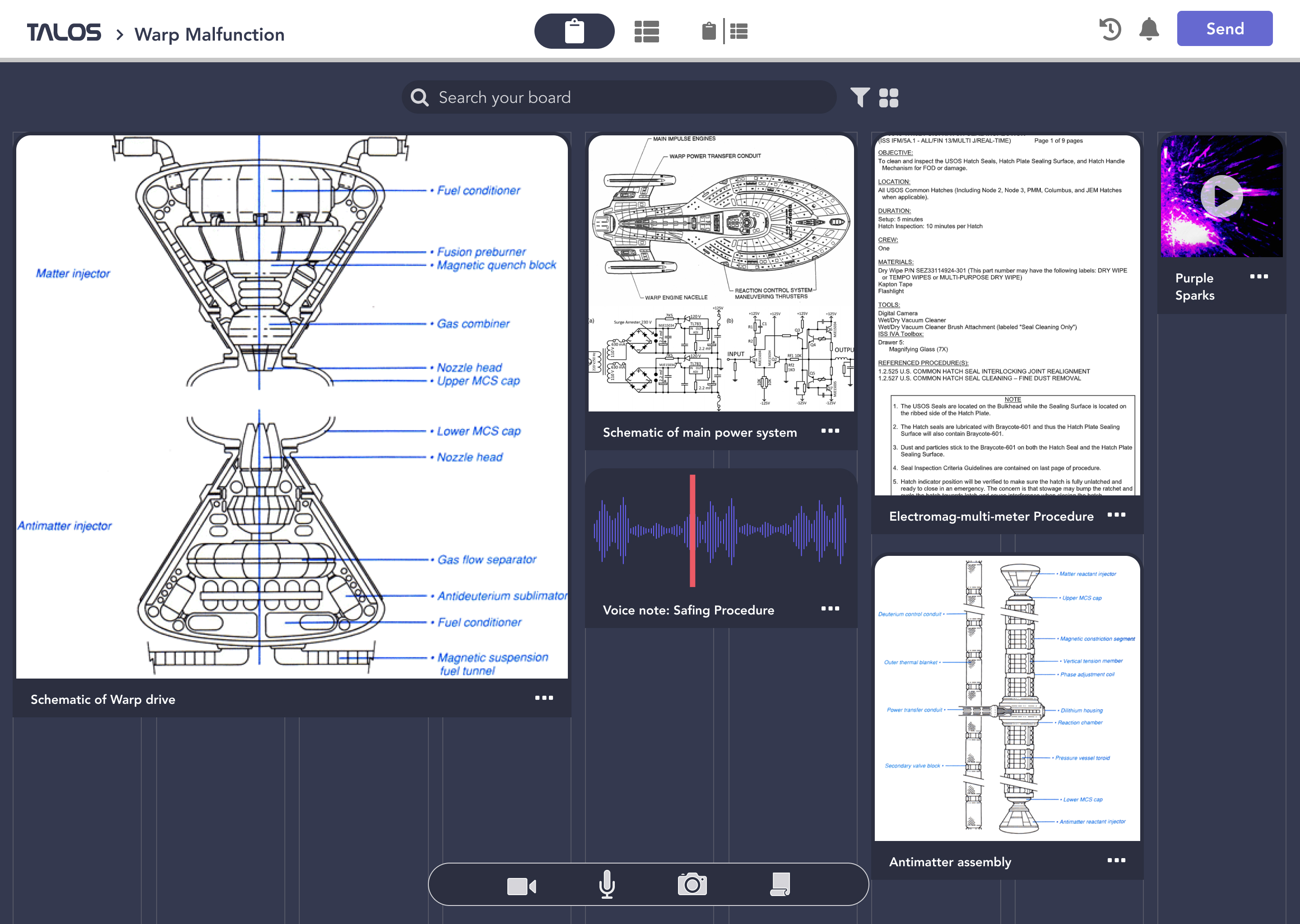Click the red voice note playhead marker

click(692, 530)
